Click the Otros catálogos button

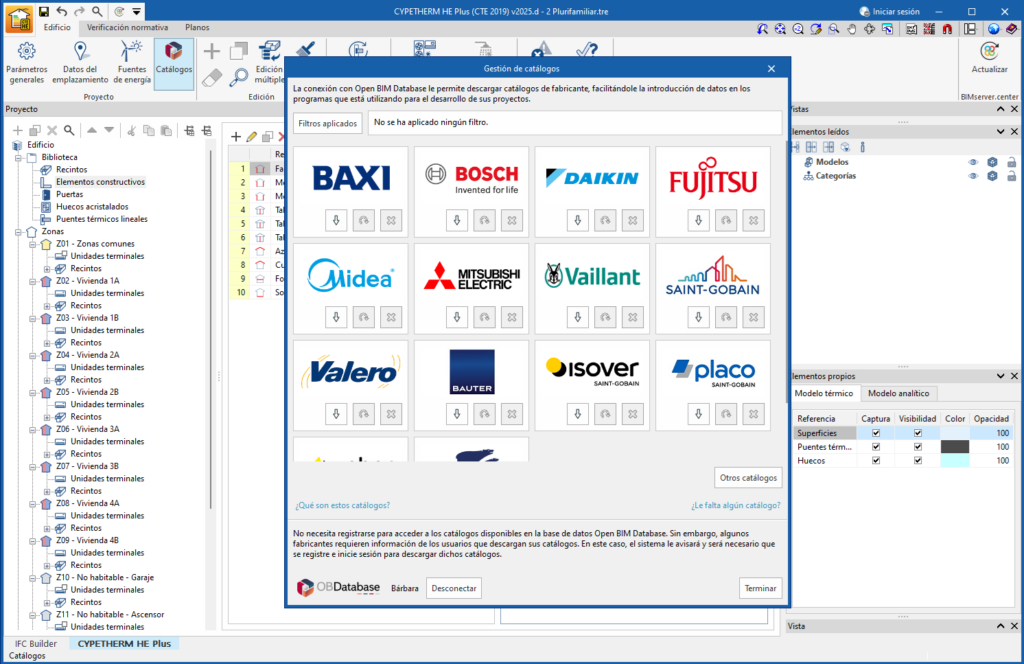click(748, 478)
